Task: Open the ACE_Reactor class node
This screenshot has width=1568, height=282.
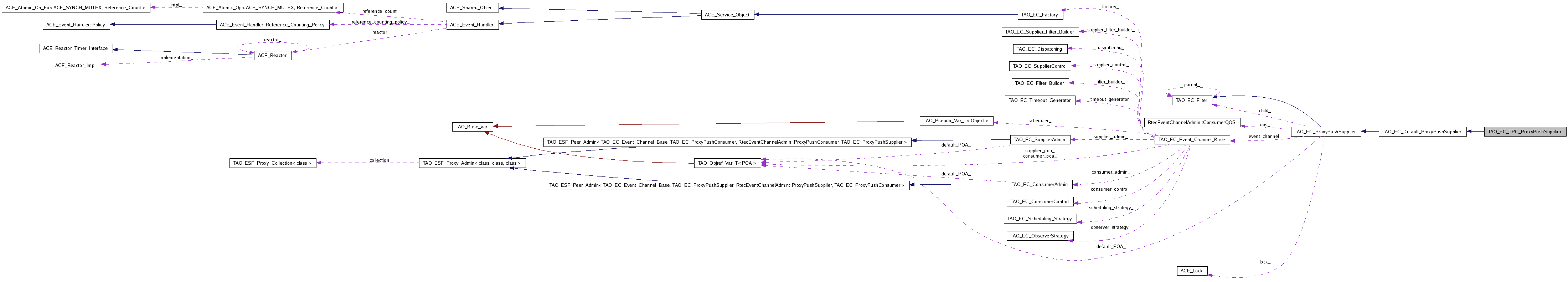Action: pos(272,55)
